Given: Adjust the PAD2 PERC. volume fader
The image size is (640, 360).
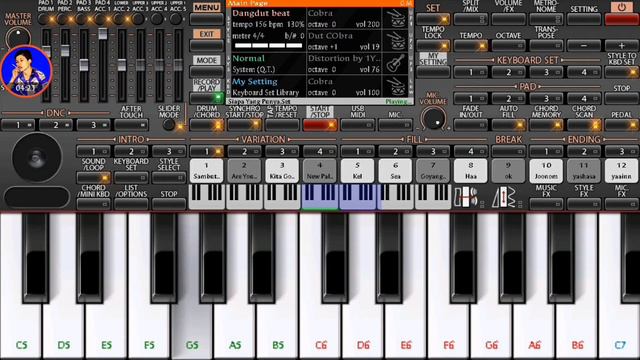Looking at the screenshot, I should 65,51.
